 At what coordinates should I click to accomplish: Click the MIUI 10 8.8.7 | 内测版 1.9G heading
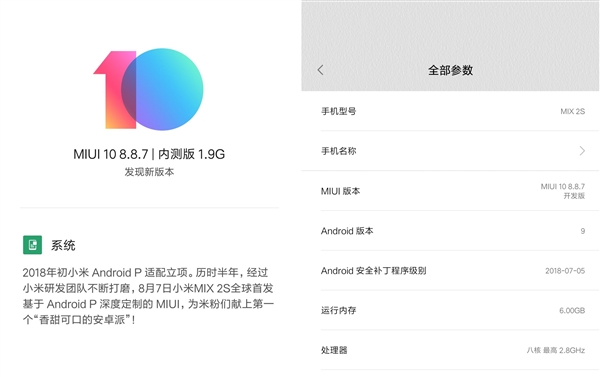tap(149, 154)
